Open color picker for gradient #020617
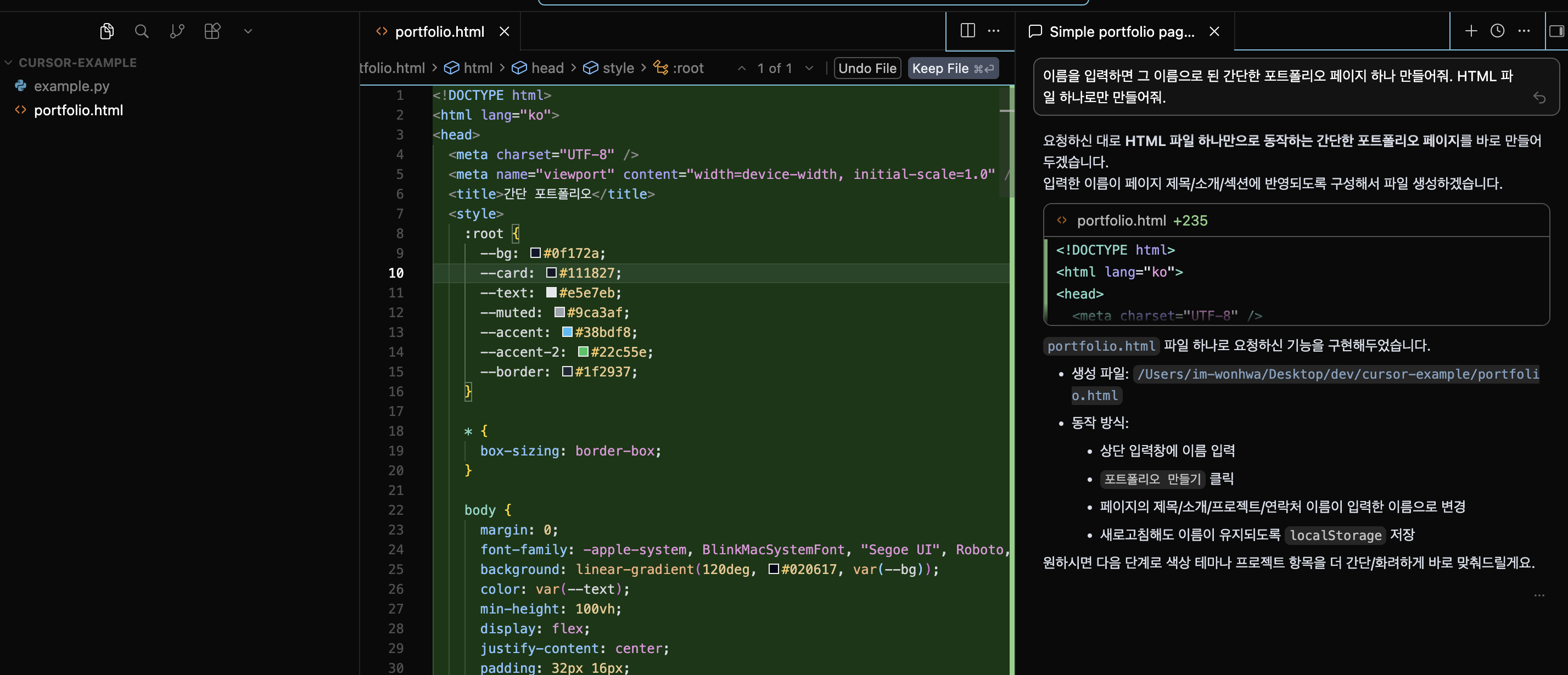Screen dimensions: 1568x675 [774, 569]
